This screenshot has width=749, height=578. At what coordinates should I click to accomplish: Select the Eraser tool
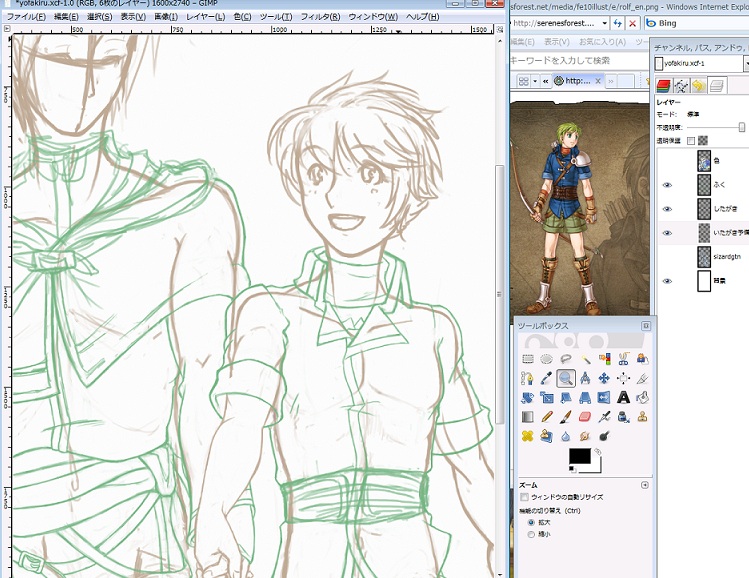pos(585,417)
